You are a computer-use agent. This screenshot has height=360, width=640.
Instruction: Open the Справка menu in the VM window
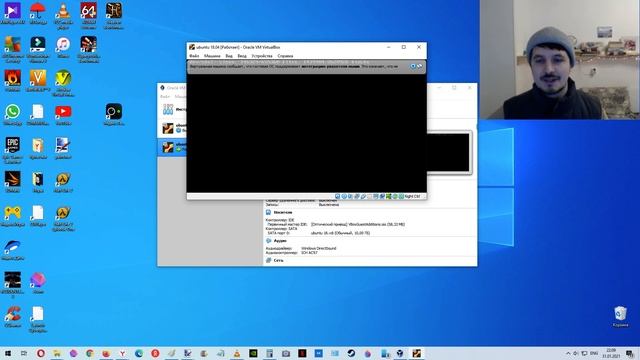285,56
